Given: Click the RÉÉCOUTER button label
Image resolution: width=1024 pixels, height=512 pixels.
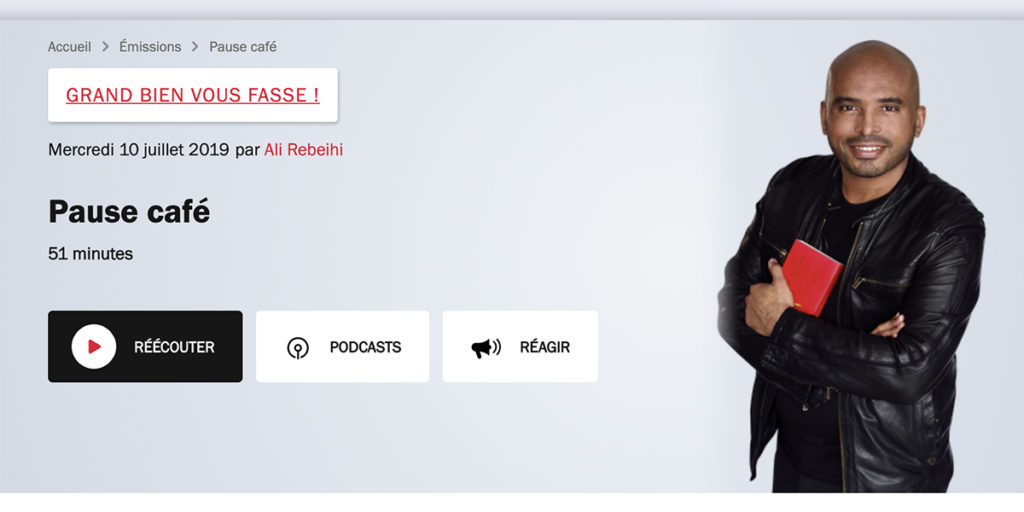Looking at the screenshot, I should (x=174, y=347).
